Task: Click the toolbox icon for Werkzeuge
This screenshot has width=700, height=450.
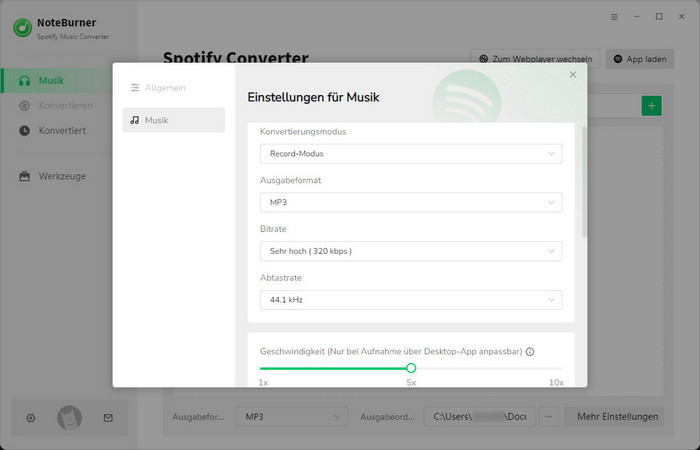Action: [25, 176]
